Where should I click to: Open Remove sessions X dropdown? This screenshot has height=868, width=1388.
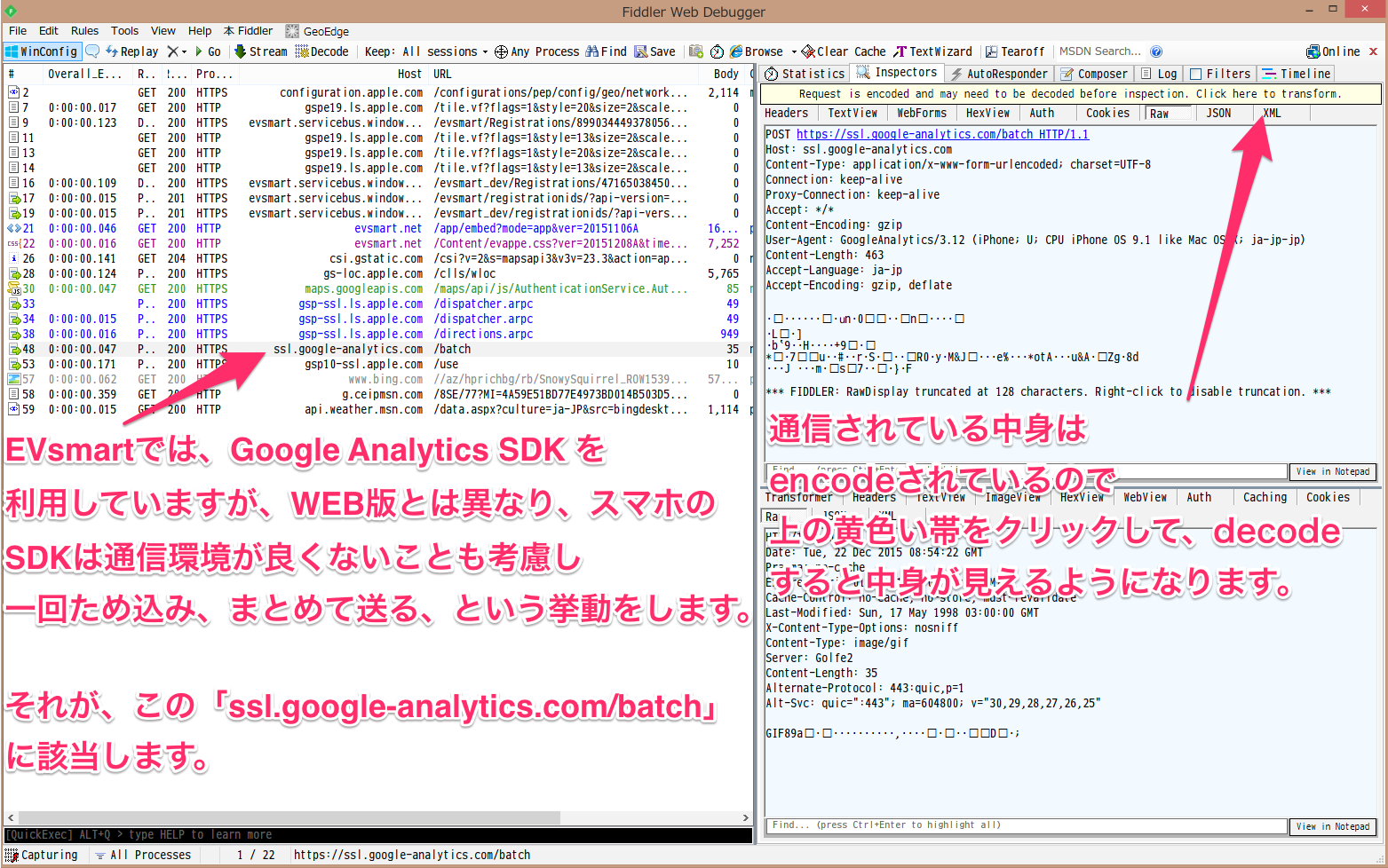pos(177,51)
